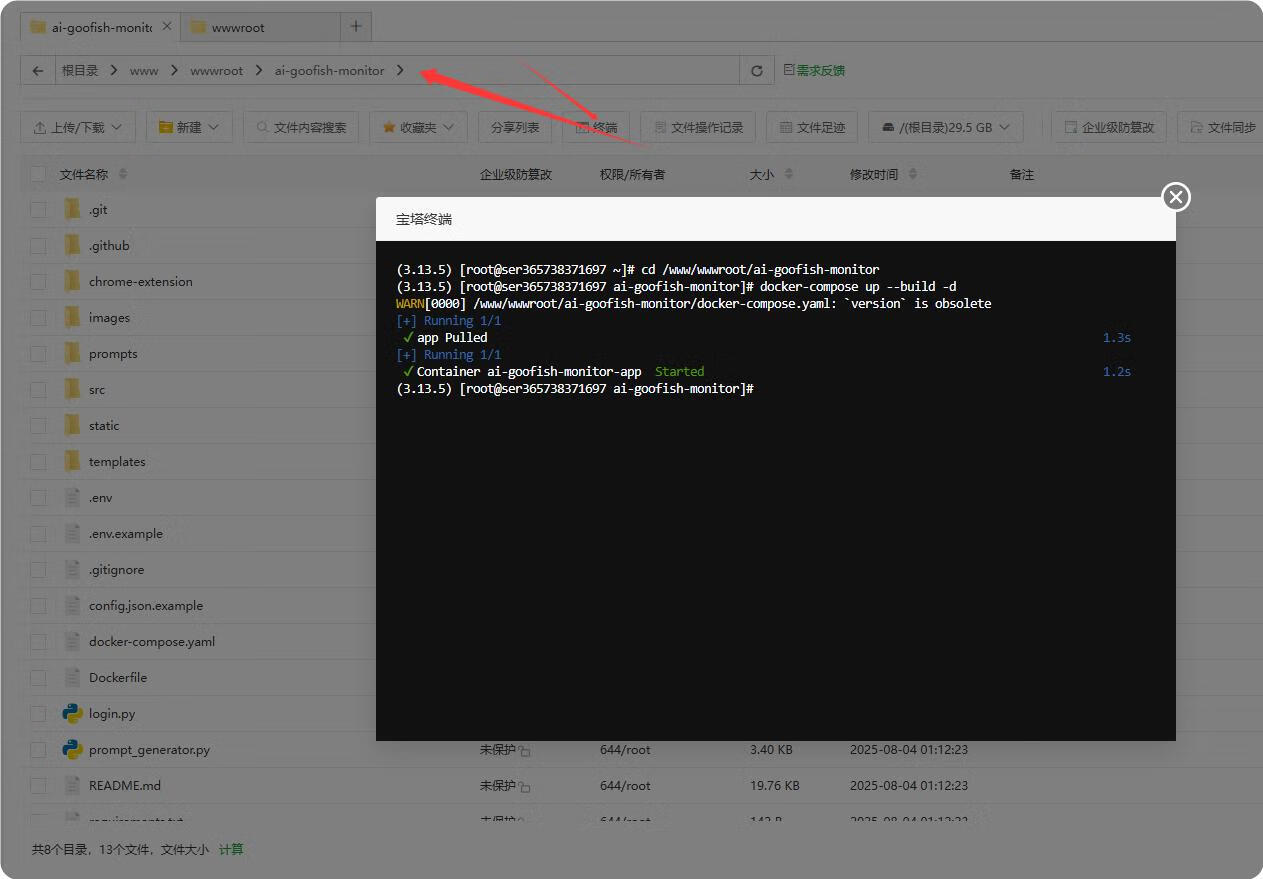Switch to the wwwroot tab

pyautogui.click(x=238, y=27)
